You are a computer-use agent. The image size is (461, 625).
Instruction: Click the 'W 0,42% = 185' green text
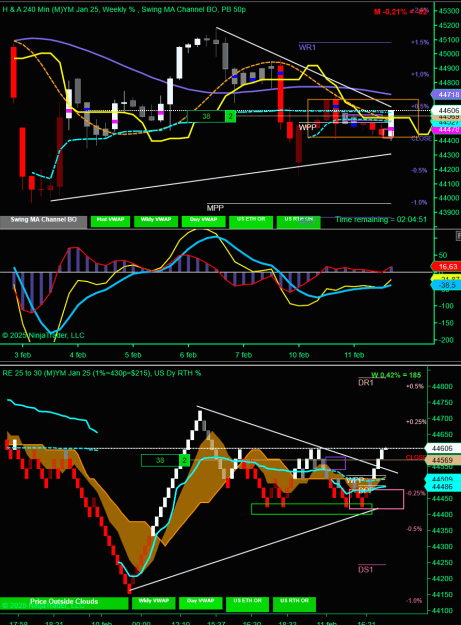pos(396,375)
